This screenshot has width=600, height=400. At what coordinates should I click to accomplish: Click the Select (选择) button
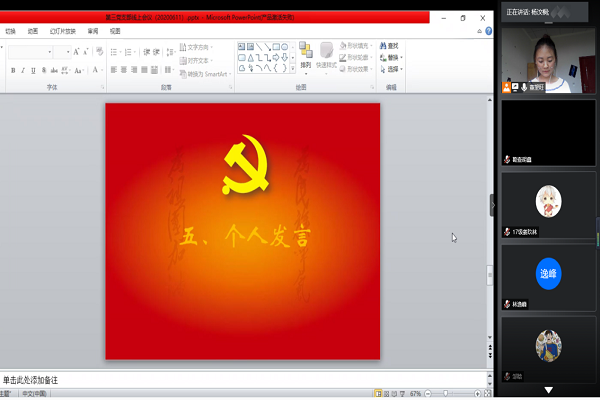391,70
